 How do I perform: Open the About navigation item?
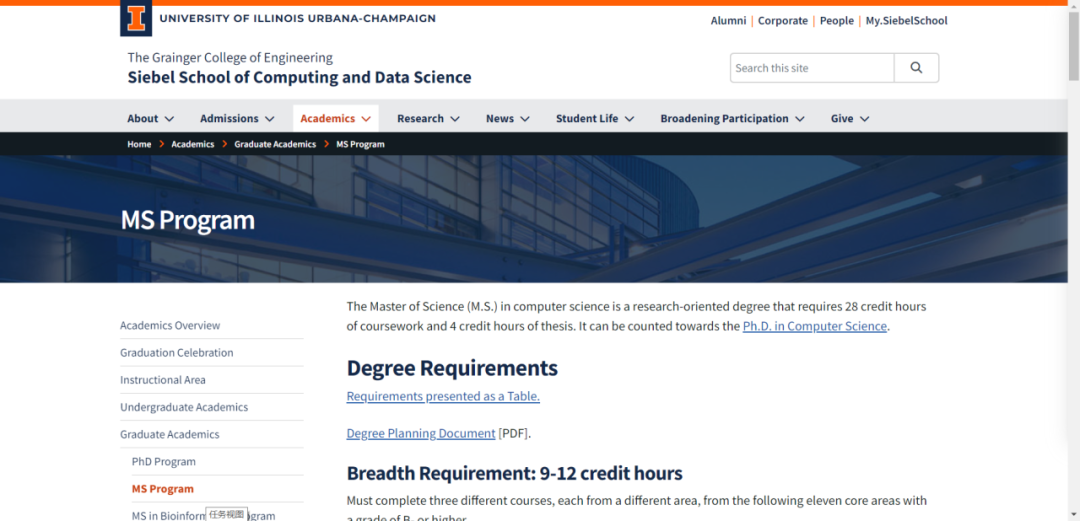143,119
